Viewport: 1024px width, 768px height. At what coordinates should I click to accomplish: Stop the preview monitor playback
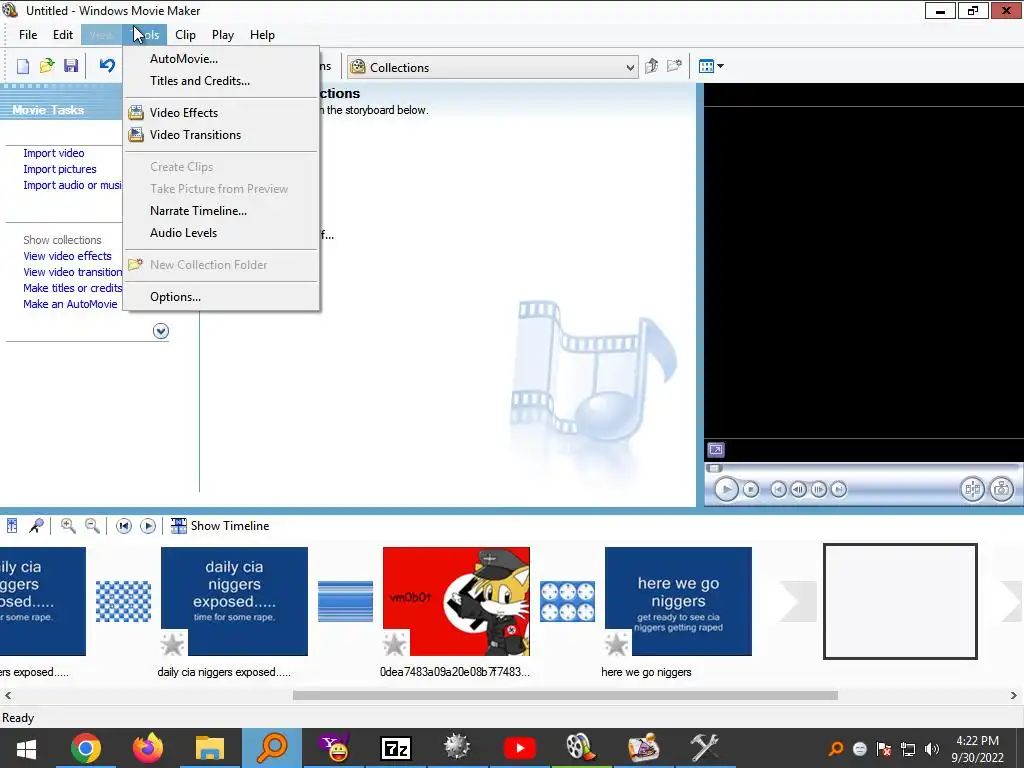pos(751,489)
